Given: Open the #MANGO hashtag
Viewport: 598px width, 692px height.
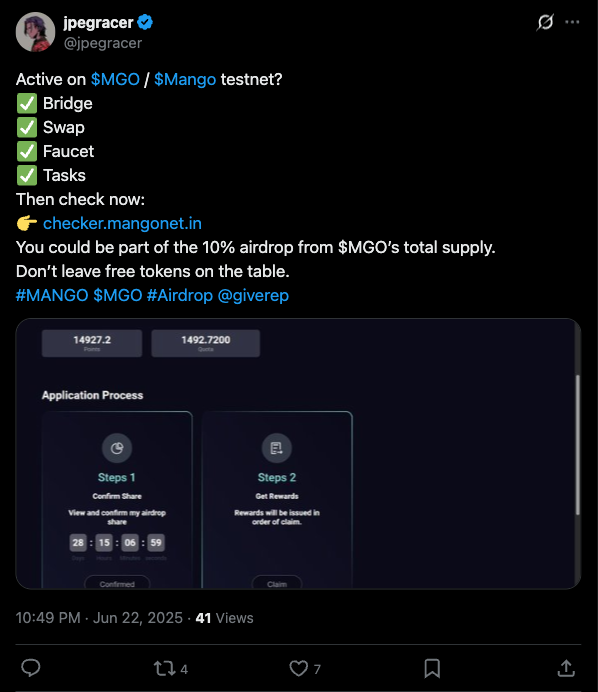Looking at the screenshot, I should pos(52,295).
